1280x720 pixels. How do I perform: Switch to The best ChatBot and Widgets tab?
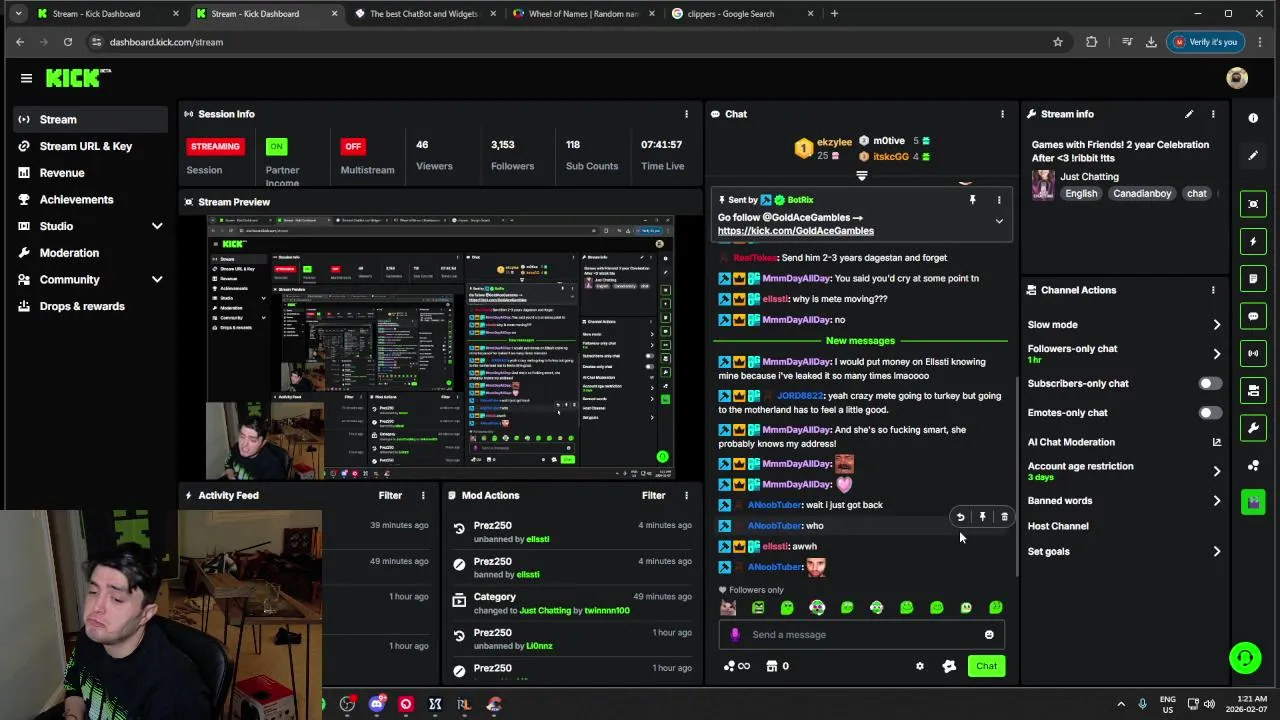[424, 14]
